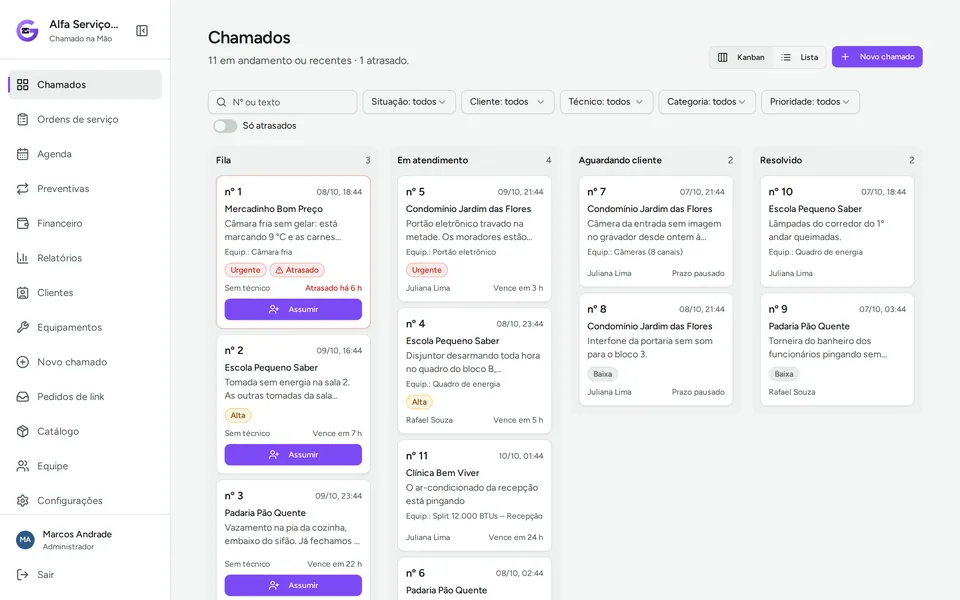This screenshot has height=600, width=960.
Task: Open Chamados in the sidebar
Action: (x=85, y=84)
